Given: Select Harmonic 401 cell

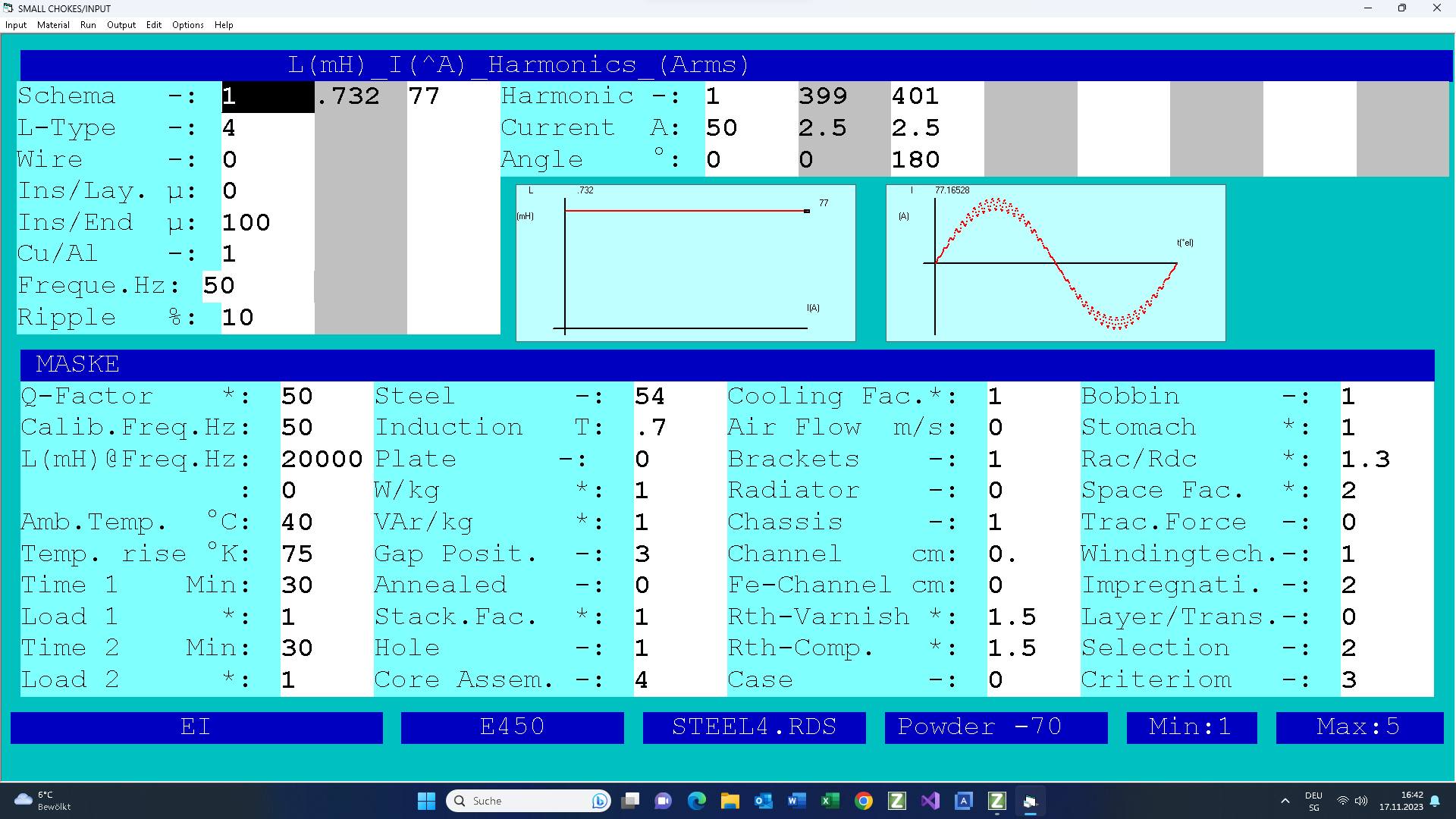Looking at the screenshot, I should click(937, 96).
